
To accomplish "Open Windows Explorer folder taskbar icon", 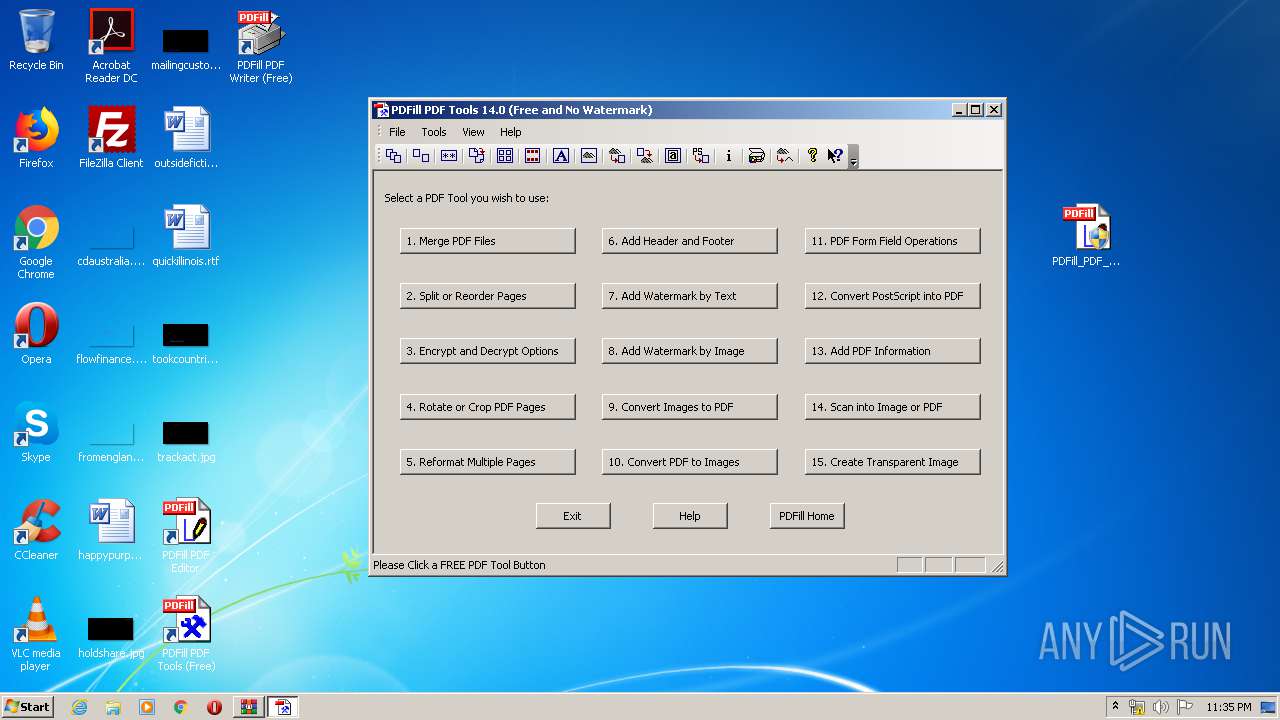I will pos(113,707).
